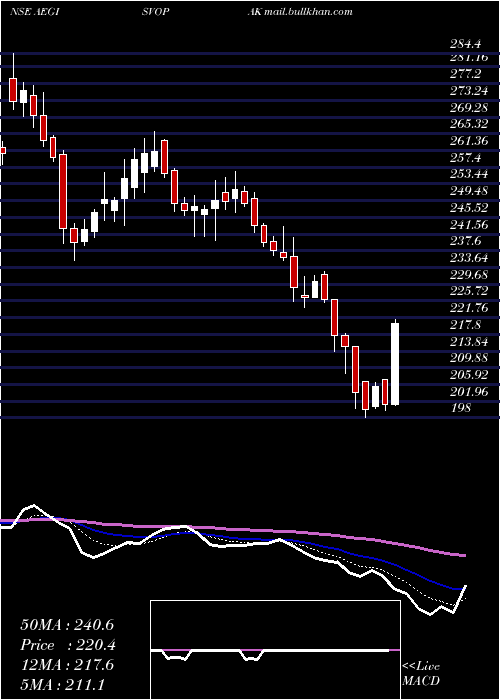Click the 261.36 price level label
This screenshot has height=700, width=500.
click(468, 141)
